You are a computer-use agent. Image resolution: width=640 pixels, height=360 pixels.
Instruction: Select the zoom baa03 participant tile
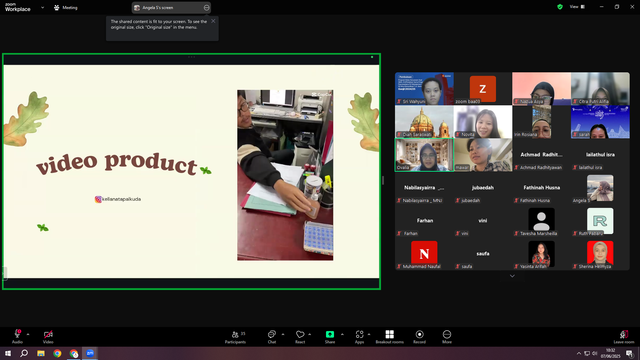point(483,89)
